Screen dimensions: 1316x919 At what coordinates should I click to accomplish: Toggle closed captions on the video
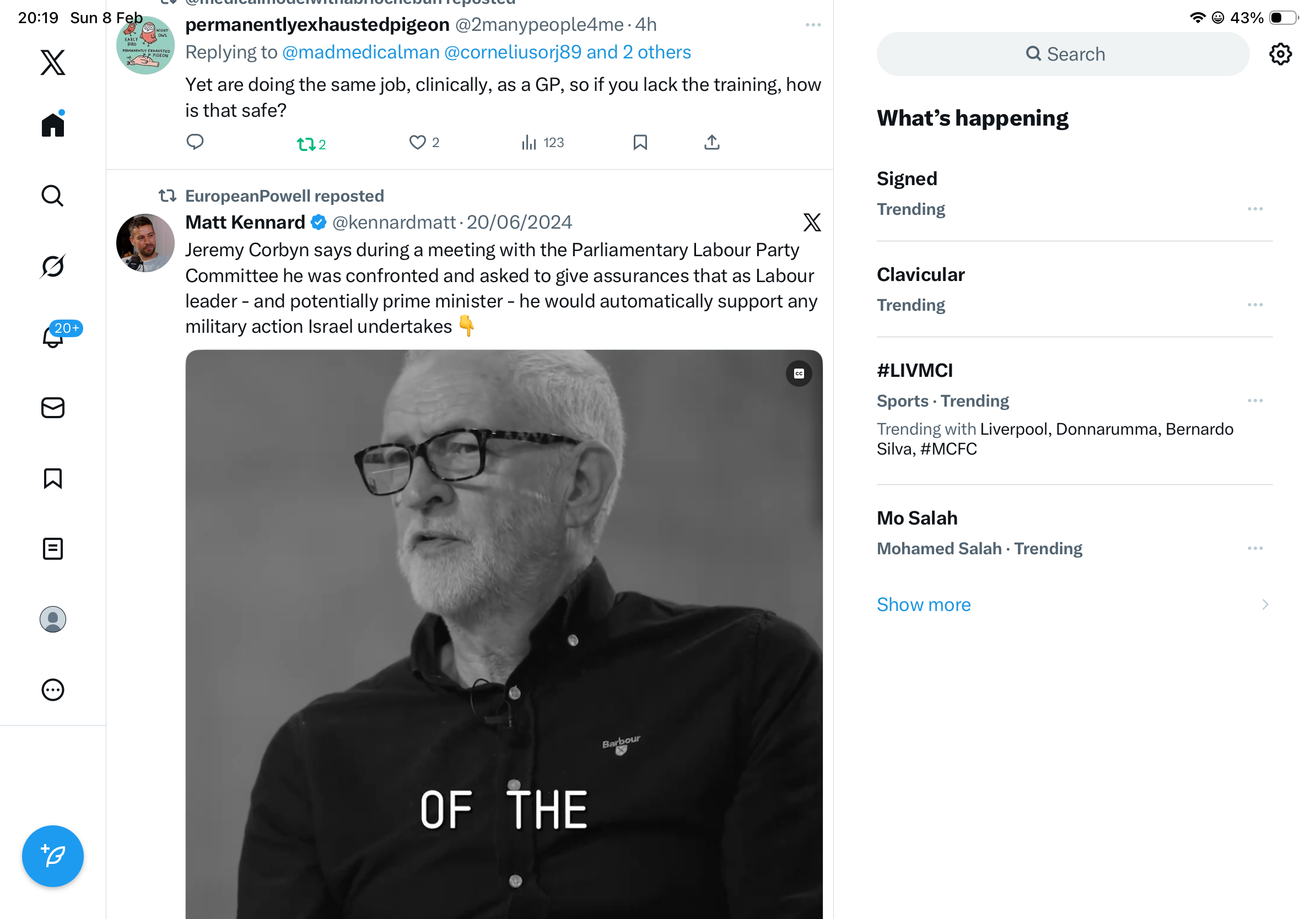click(x=799, y=374)
